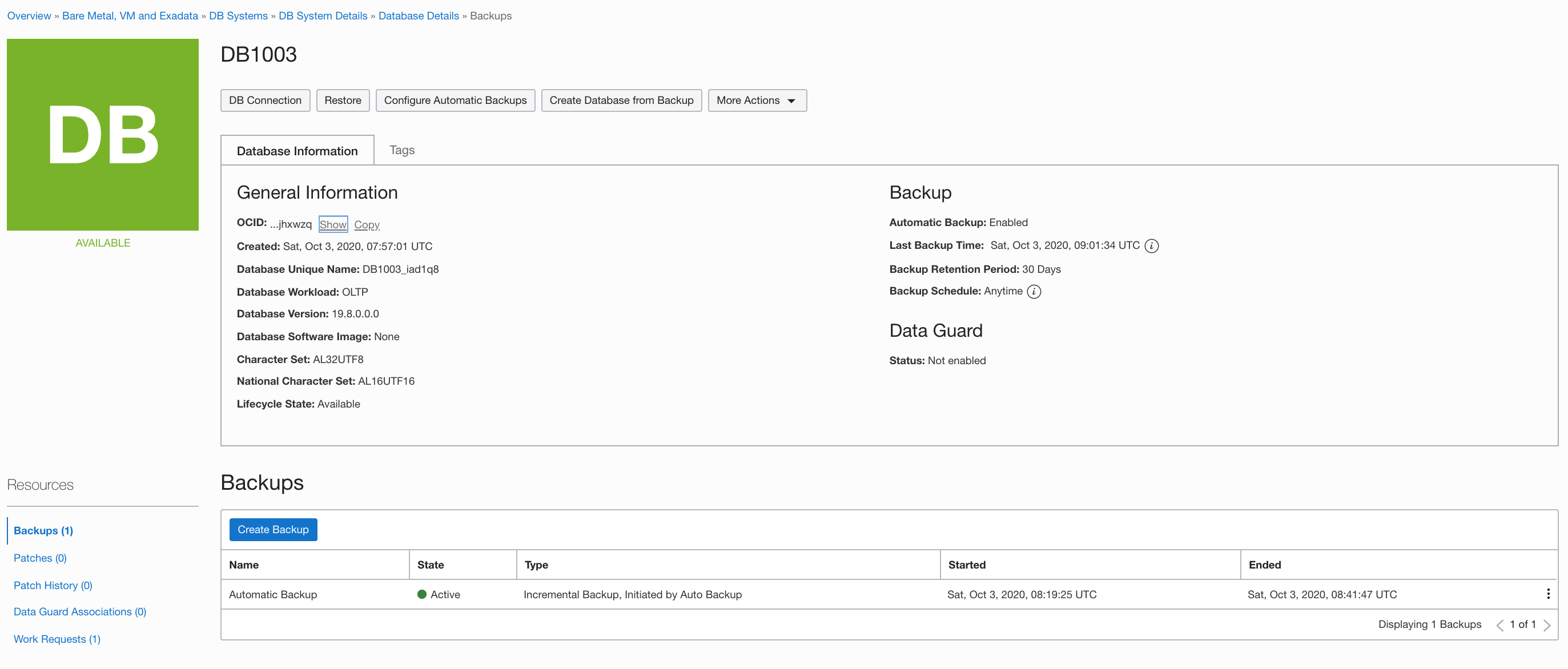Screen dimensions: 1568x669
Task: Click Character Set AL32UTF8 value
Action: click(x=338, y=360)
